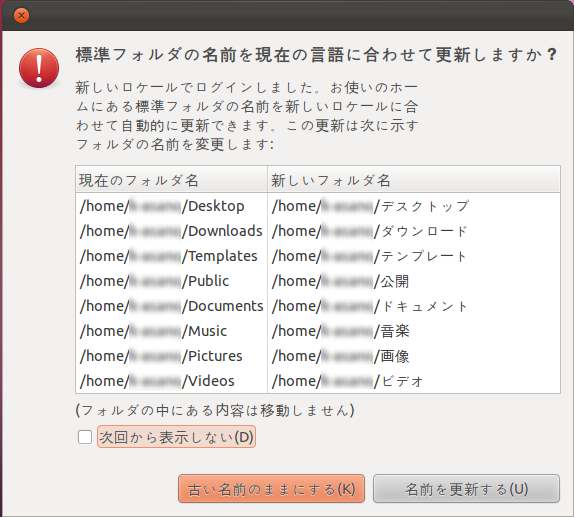Tick the 次回から表示しない(D) checkbox
Viewport: 574px width, 517px height.
pyautogui.click(x=85, y=437)
